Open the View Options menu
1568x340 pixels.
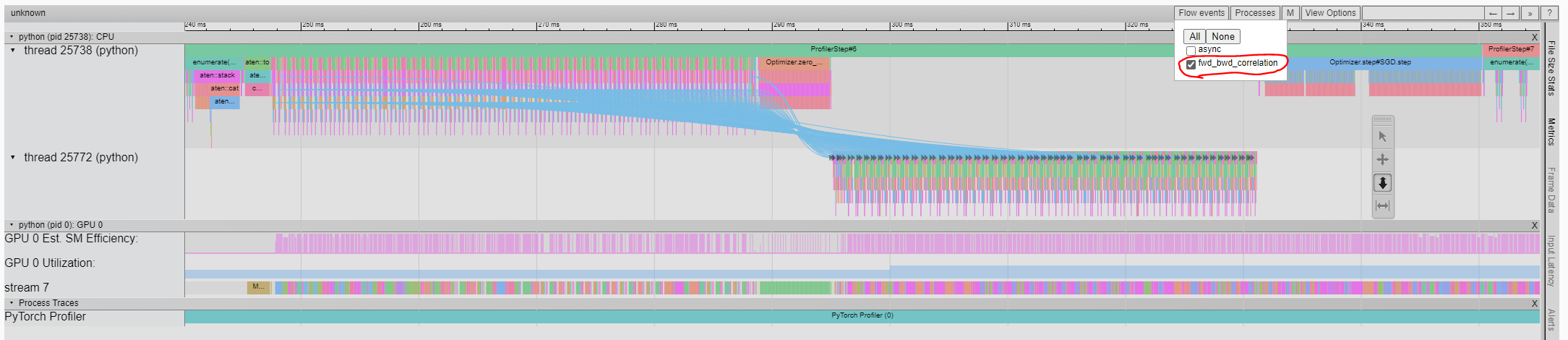[x=1330, y=13]
